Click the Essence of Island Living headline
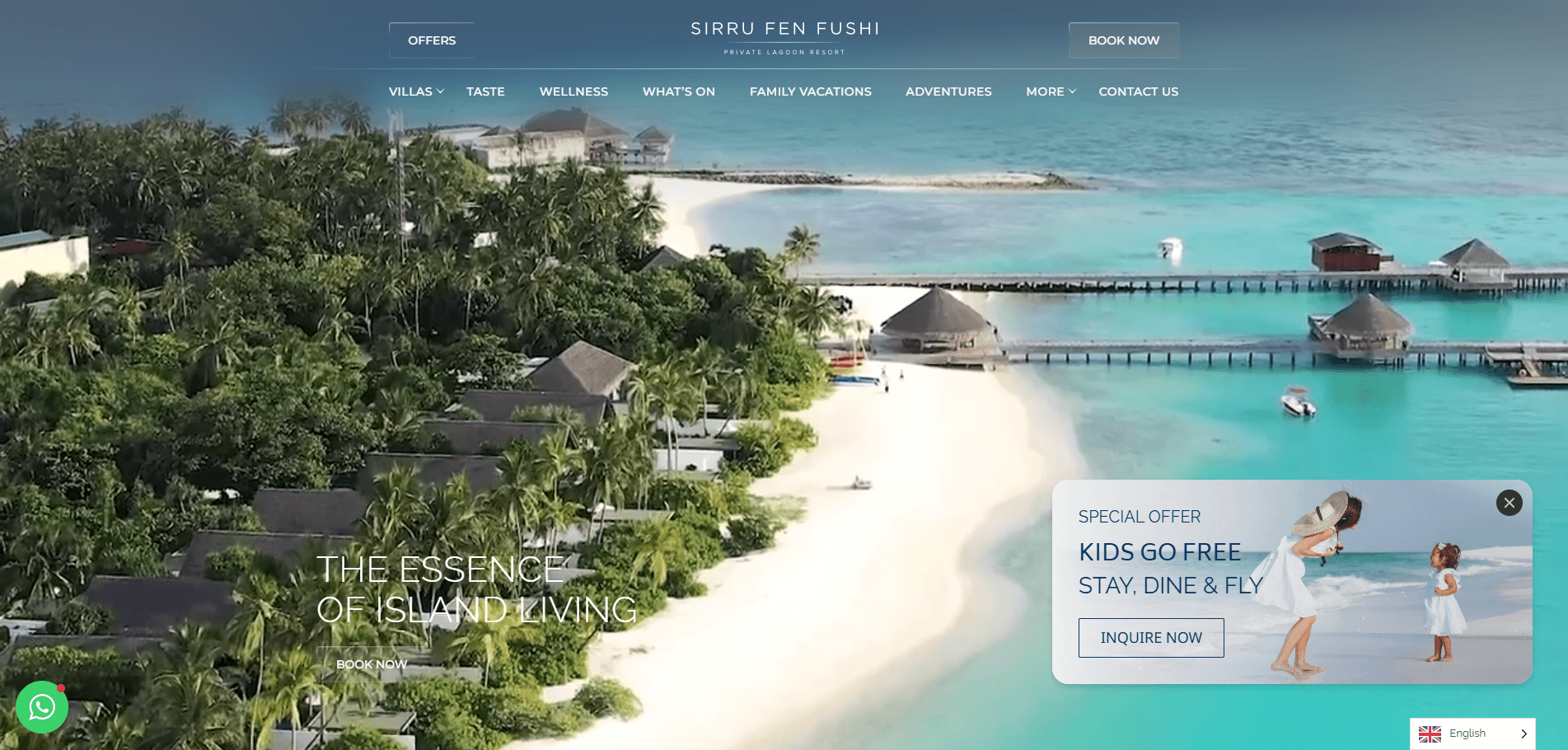 pos(476,590)
